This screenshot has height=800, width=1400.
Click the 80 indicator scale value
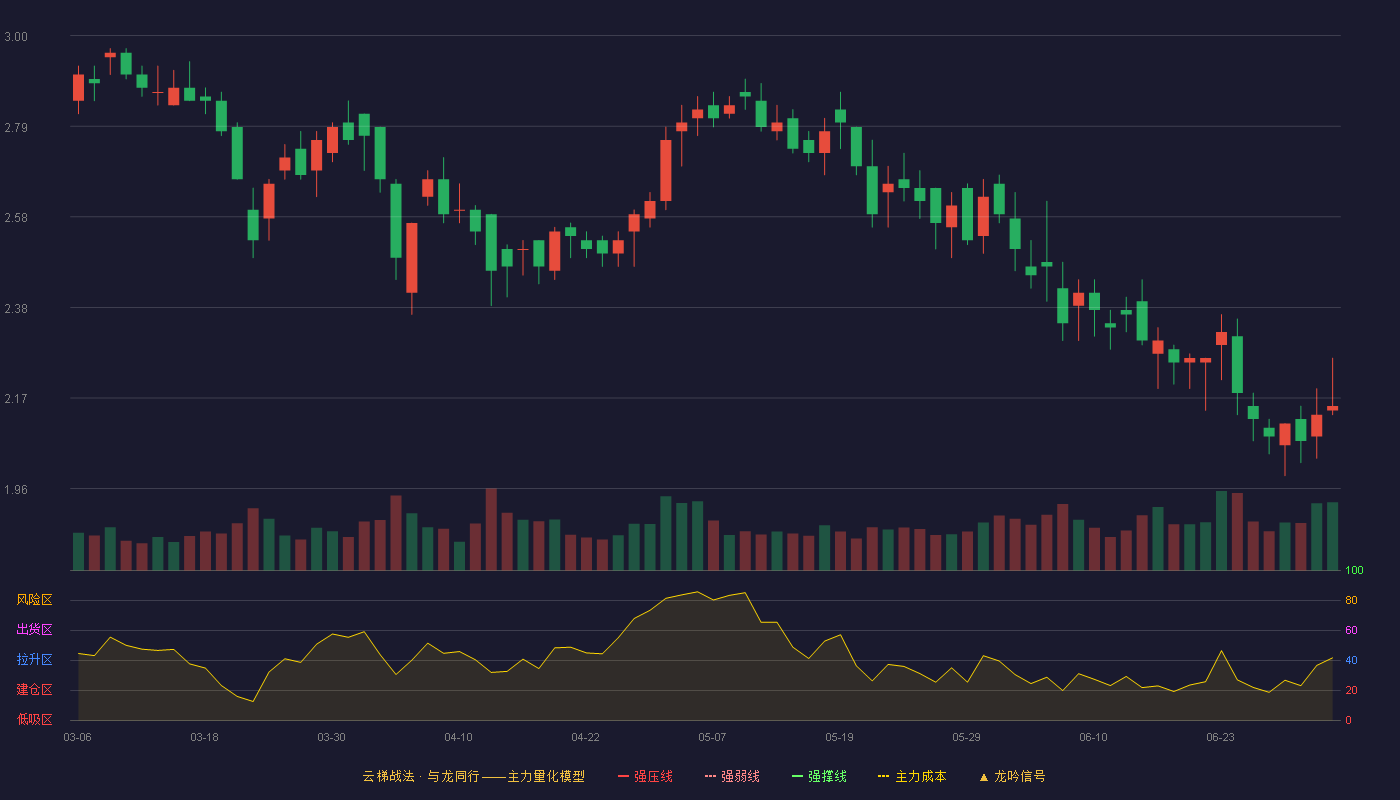(x=1351, y=600)
